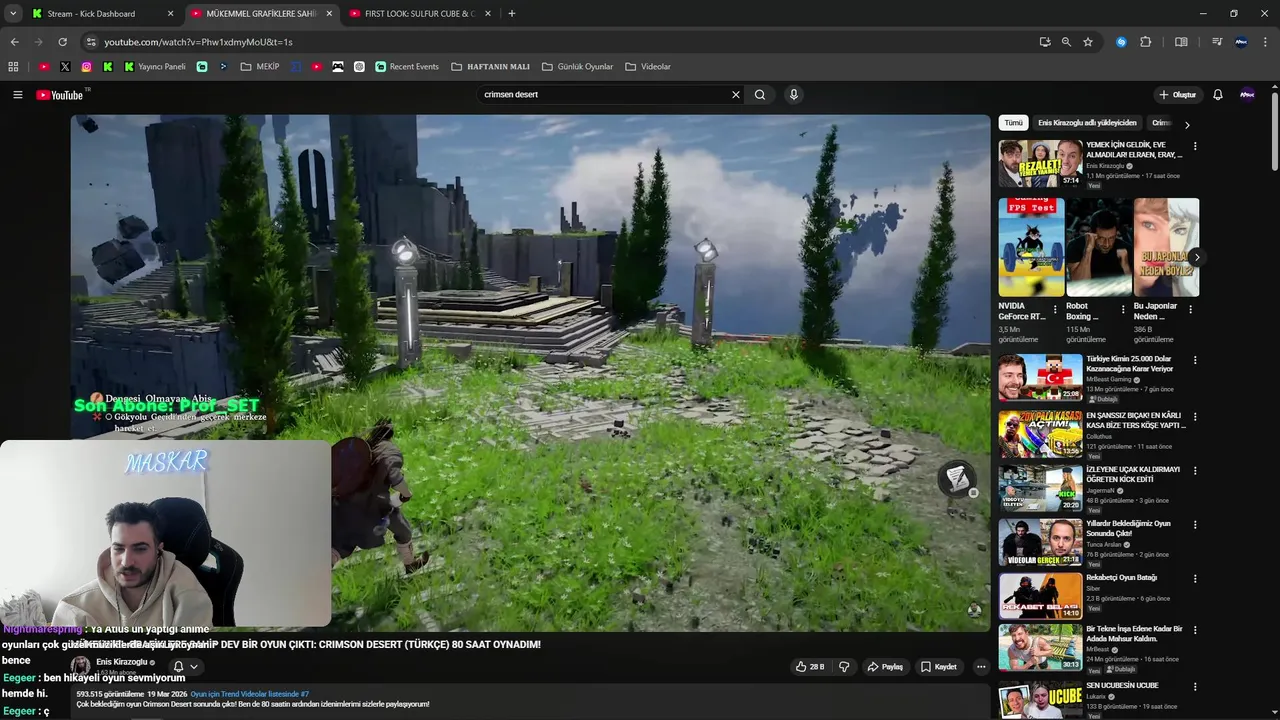Bookmark this page with the star
This screenshot has width=1280, height=720.
tap(1088, 42)
